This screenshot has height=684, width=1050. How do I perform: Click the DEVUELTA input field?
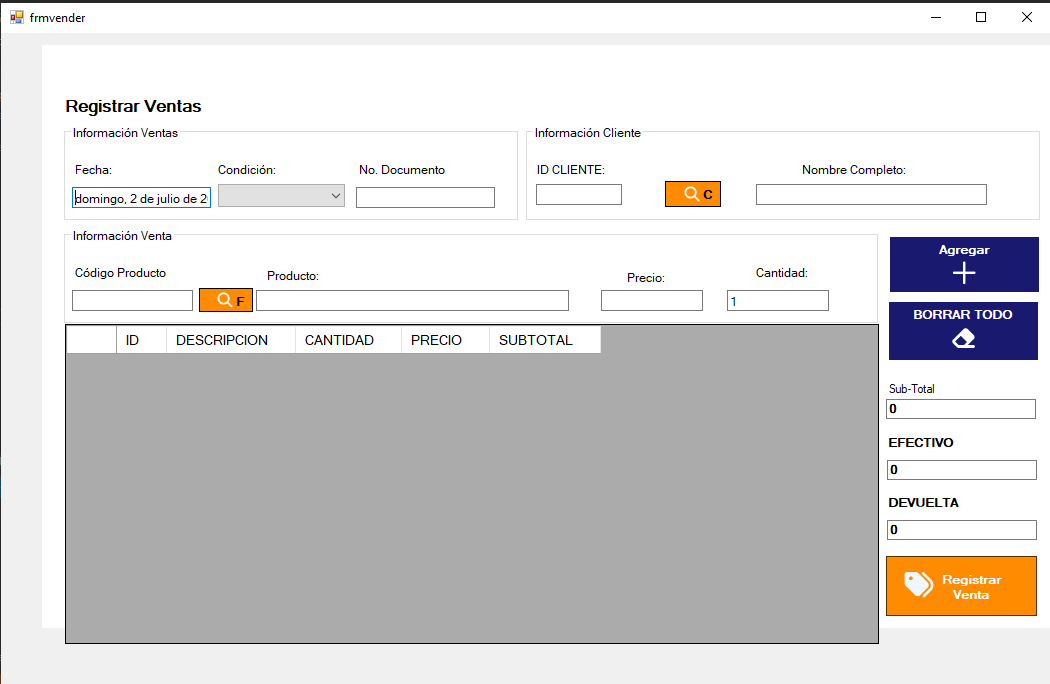(x=960, y=529)
